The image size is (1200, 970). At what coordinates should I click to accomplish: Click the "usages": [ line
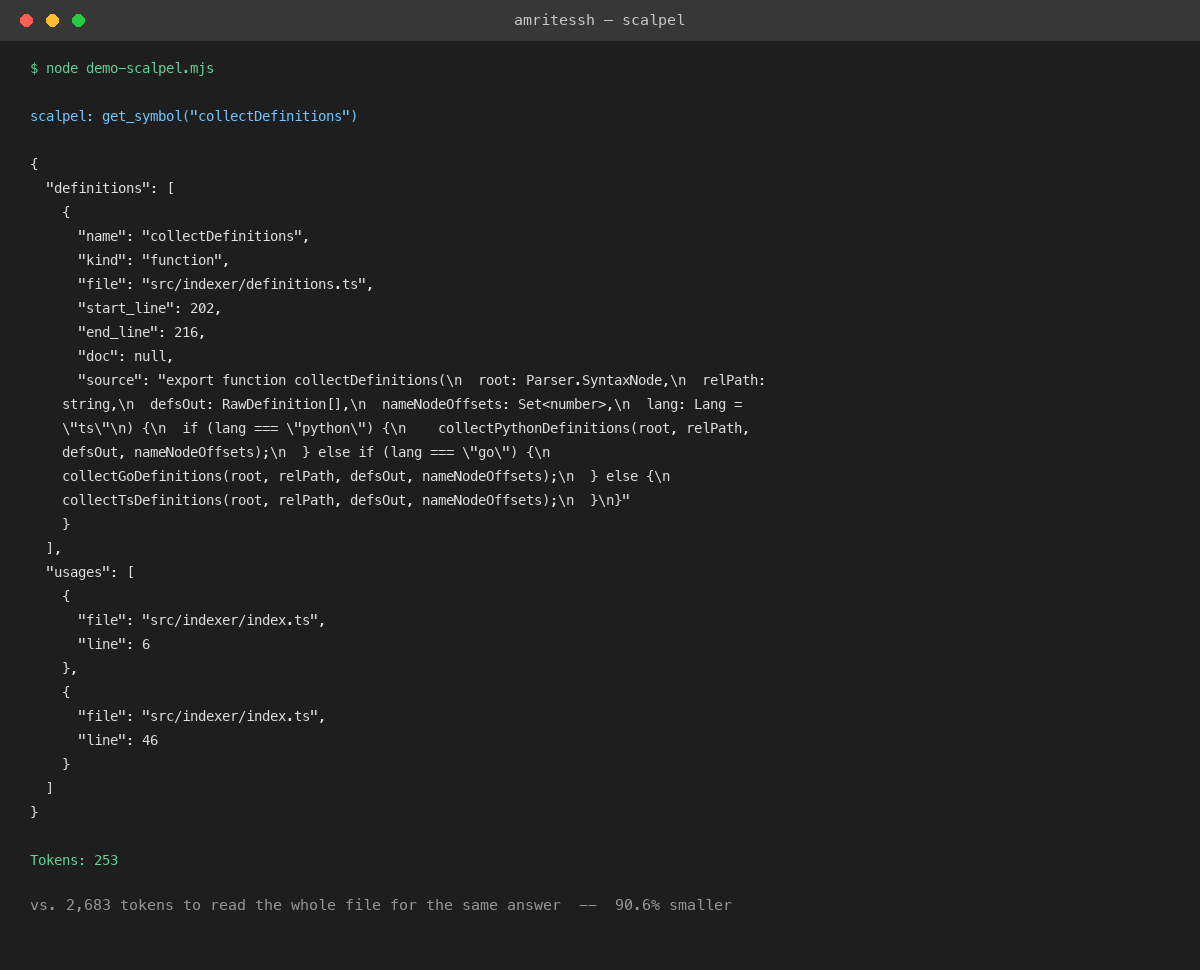(90, 572)
